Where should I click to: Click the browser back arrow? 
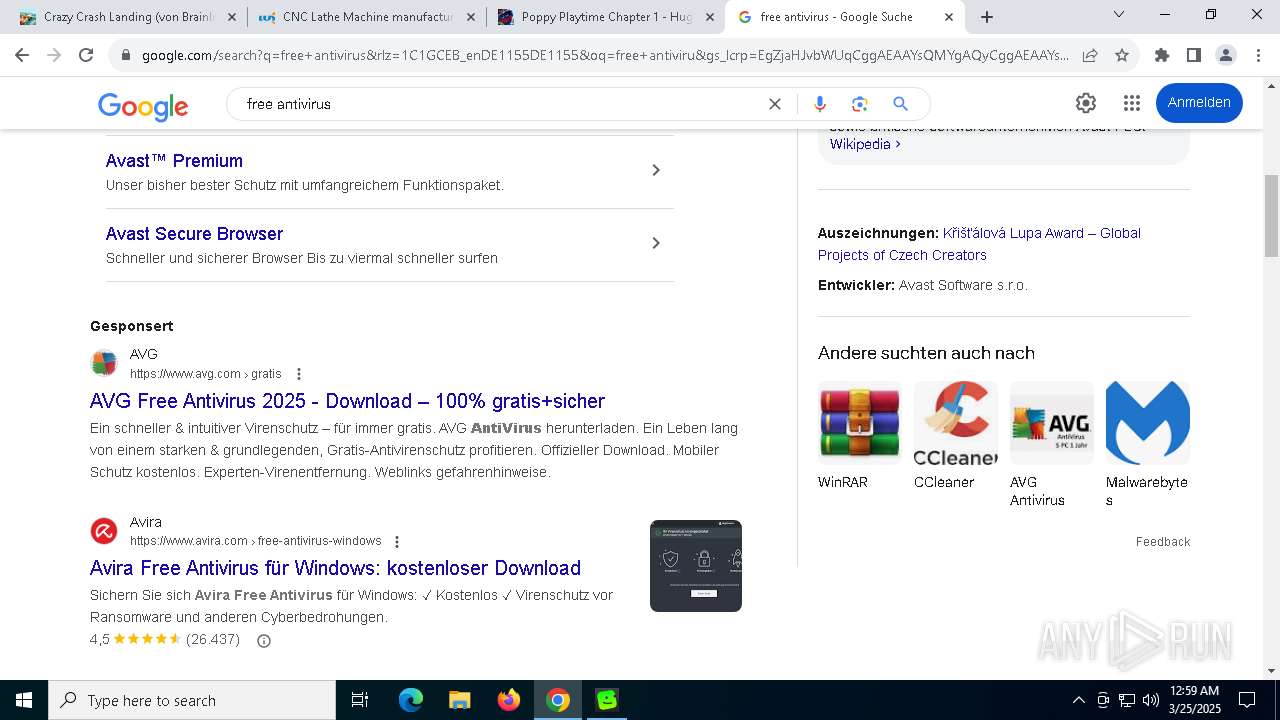(x=22, y=56)
